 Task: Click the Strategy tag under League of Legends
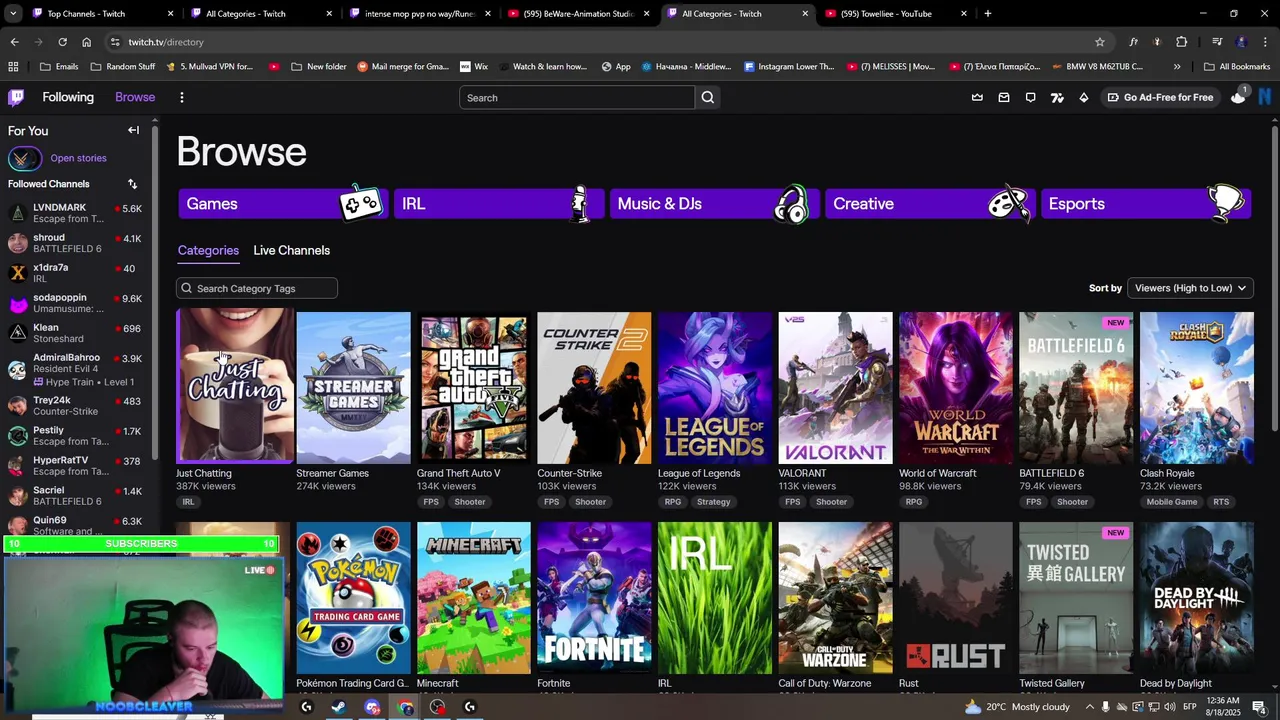(713, 502)
